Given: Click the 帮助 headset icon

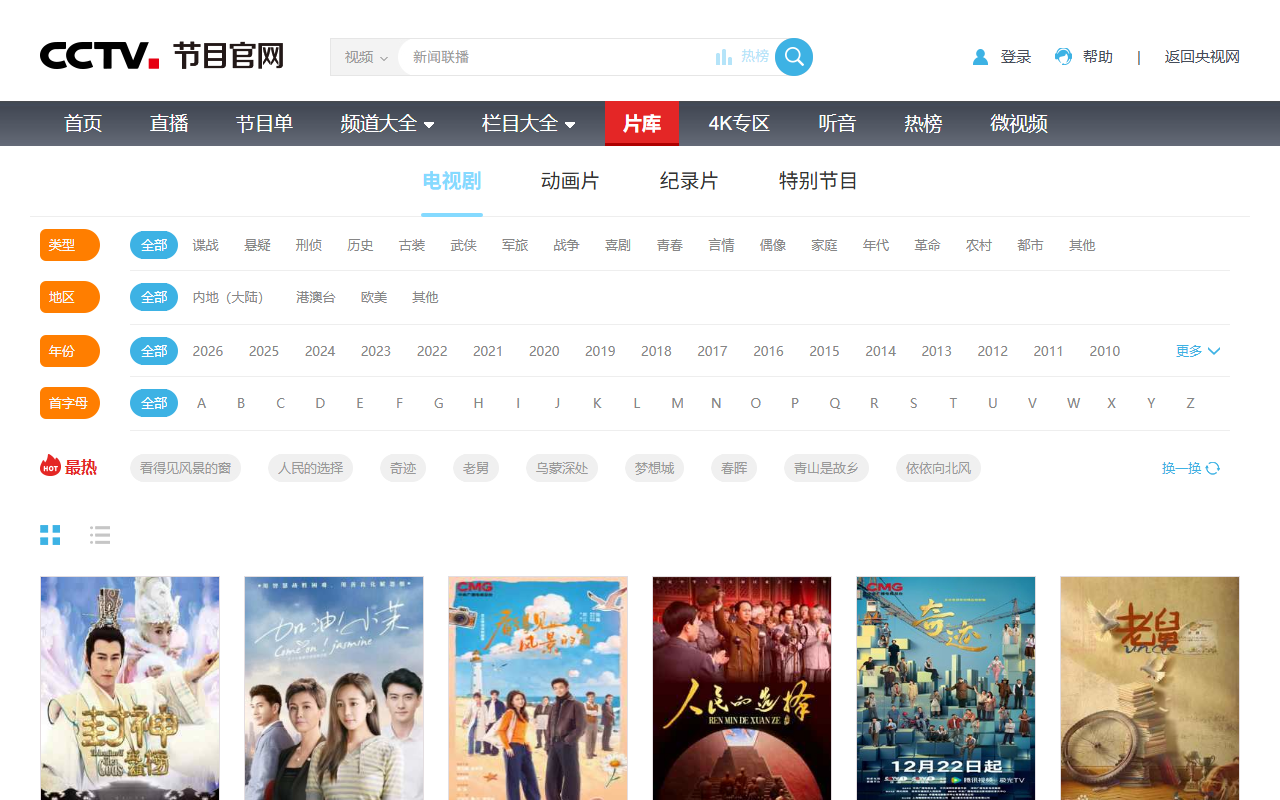Looking at the screenshot, I should click(x=1063, y=57).
